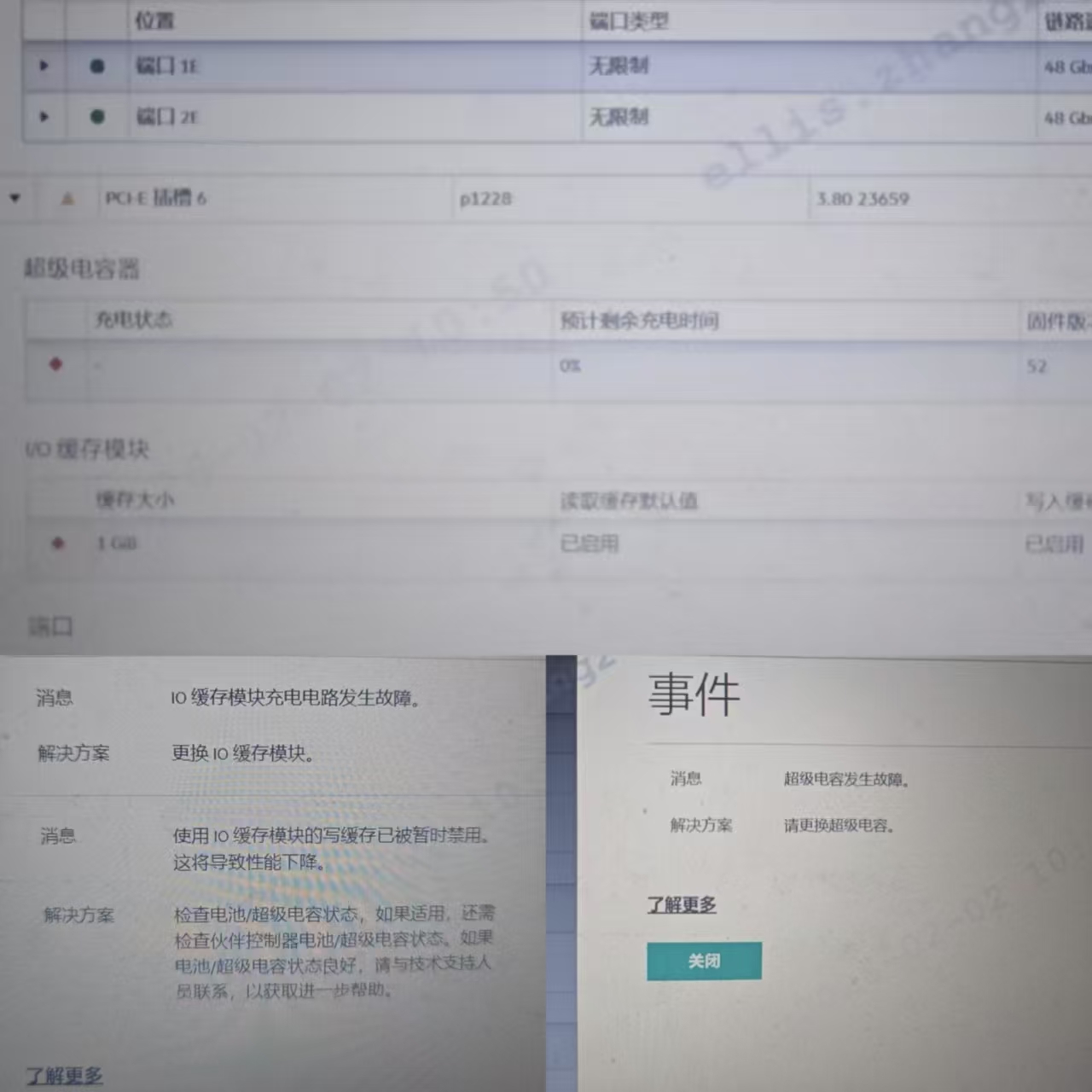Click the 超级电容发生故障 event message
Image resolution: width=1092 pixels, height=1092 pixels.
846,779
